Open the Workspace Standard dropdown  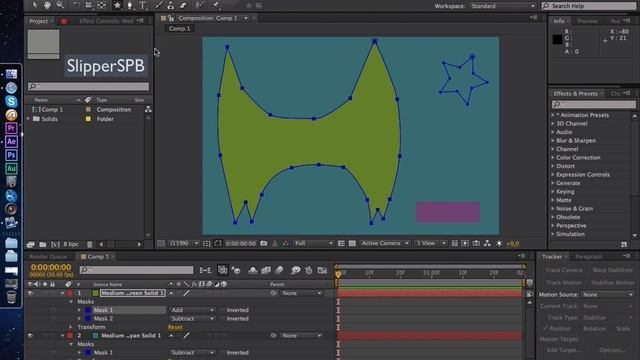(x=502, y=6)
